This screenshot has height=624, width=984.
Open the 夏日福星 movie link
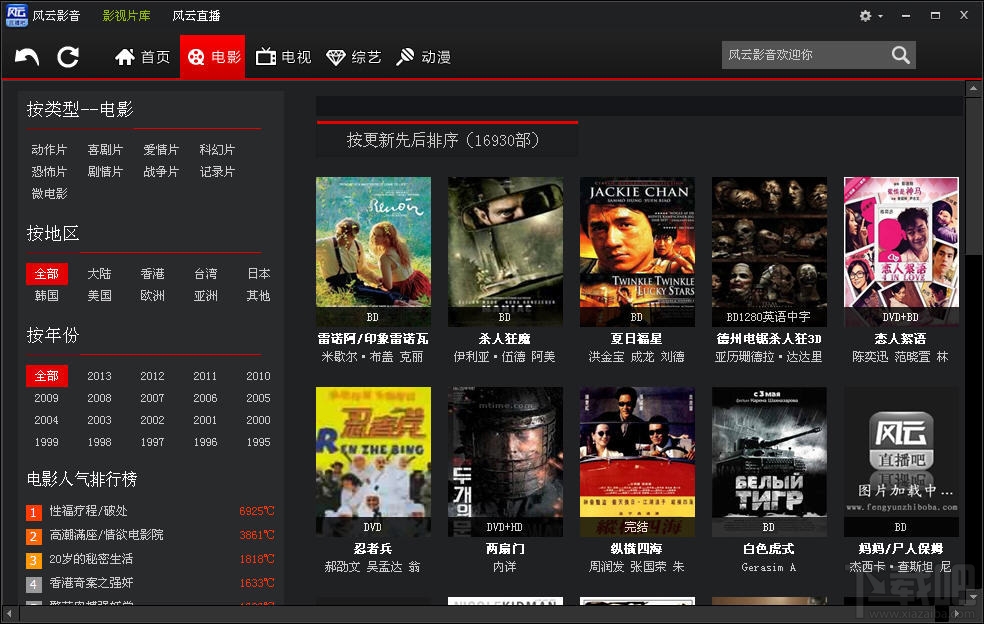(x=637, y=338)
